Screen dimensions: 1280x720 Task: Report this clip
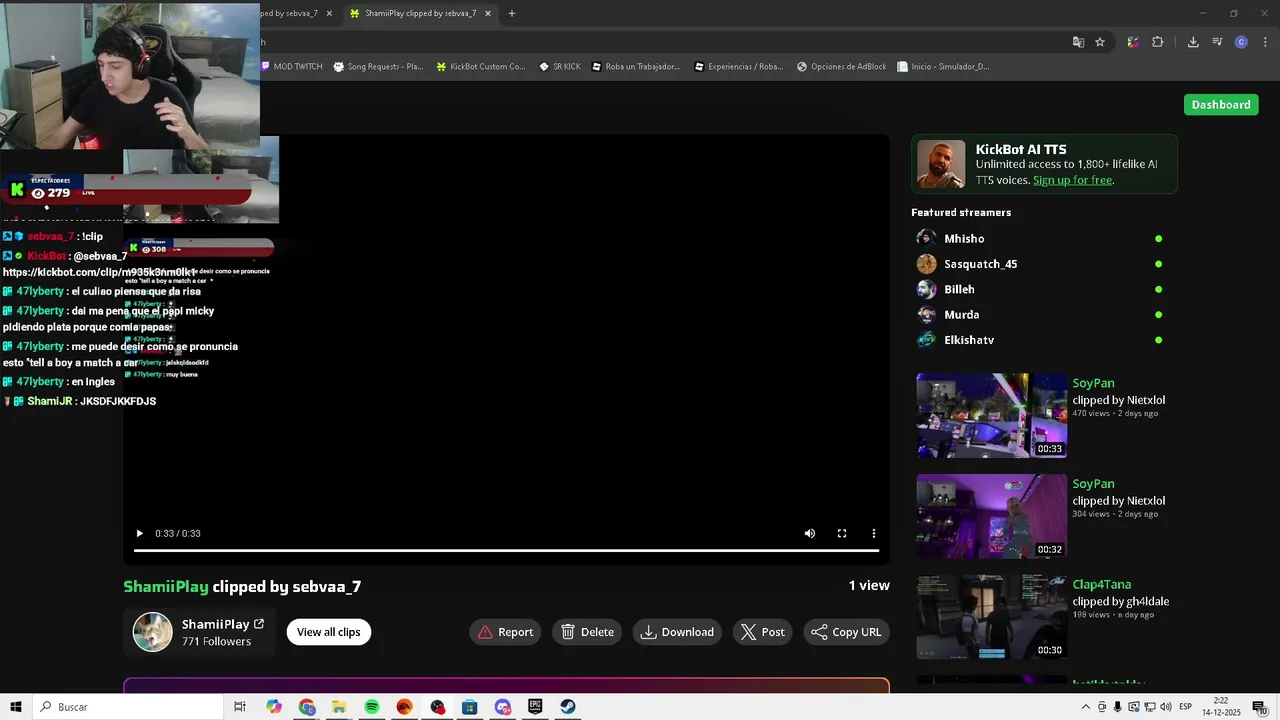pyautogui.click(x=505, y=632)
